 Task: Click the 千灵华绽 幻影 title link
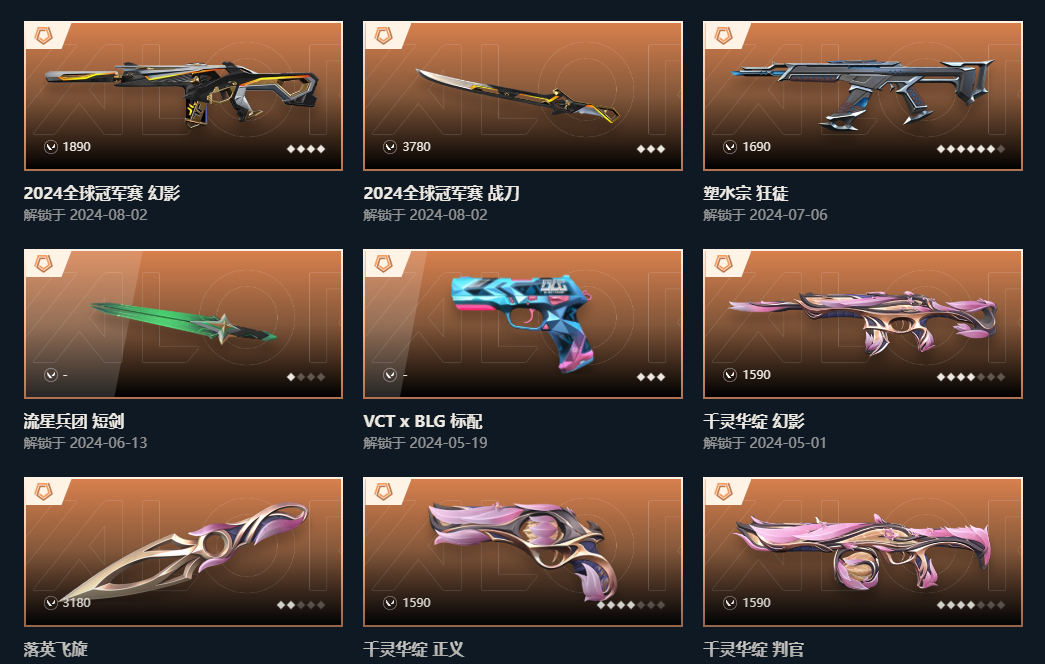point(754,421)
